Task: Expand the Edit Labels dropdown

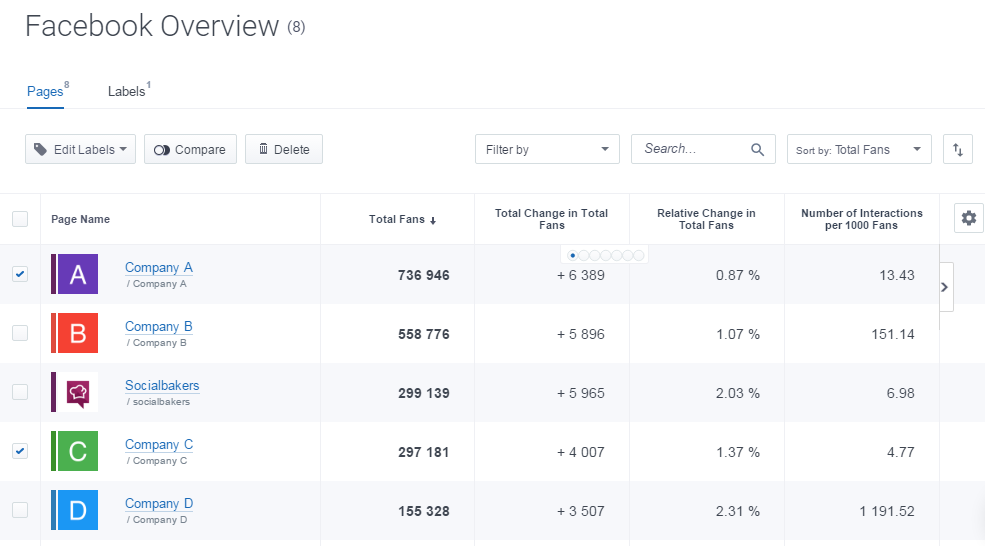Action: point(80,150)
